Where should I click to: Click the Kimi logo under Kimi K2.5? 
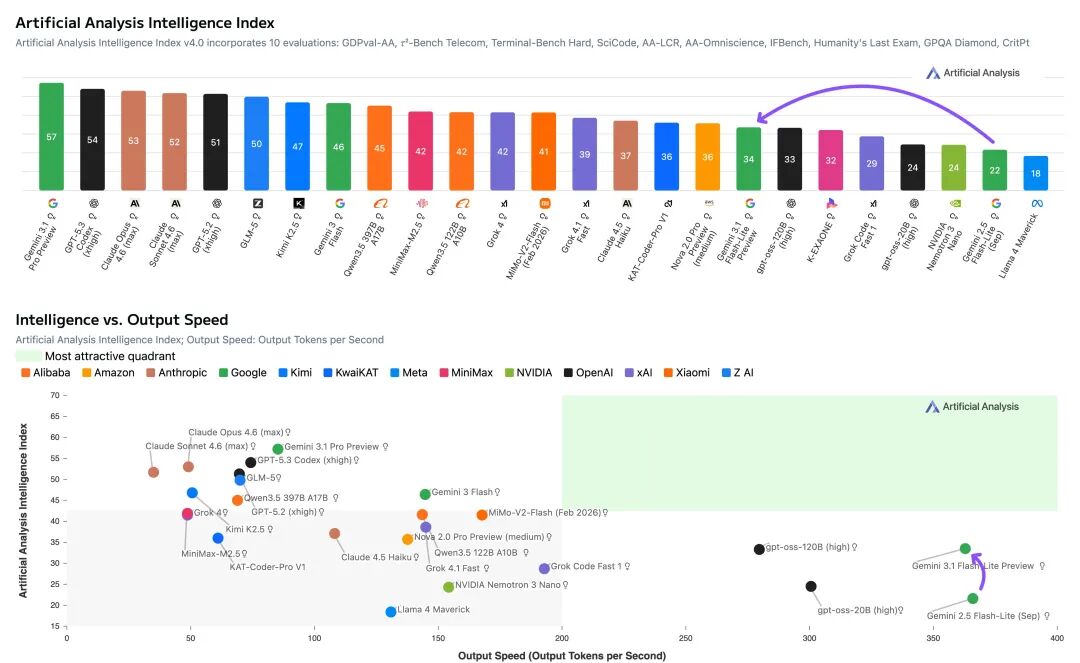point(298,203)
